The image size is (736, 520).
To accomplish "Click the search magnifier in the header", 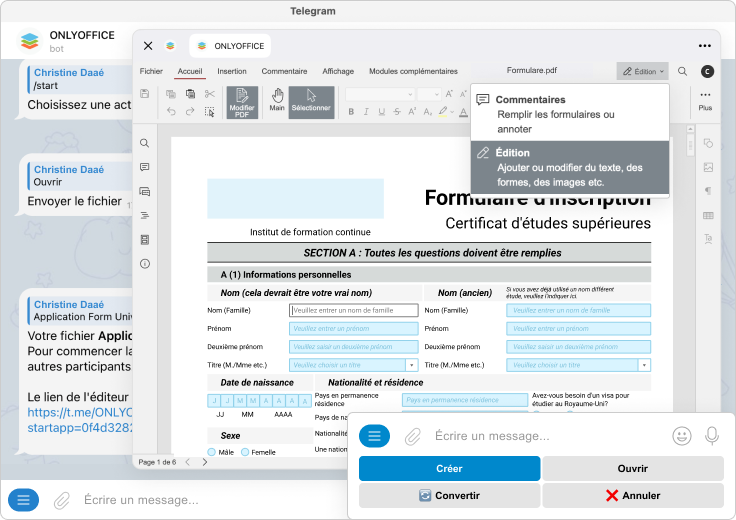I will 682,71.
